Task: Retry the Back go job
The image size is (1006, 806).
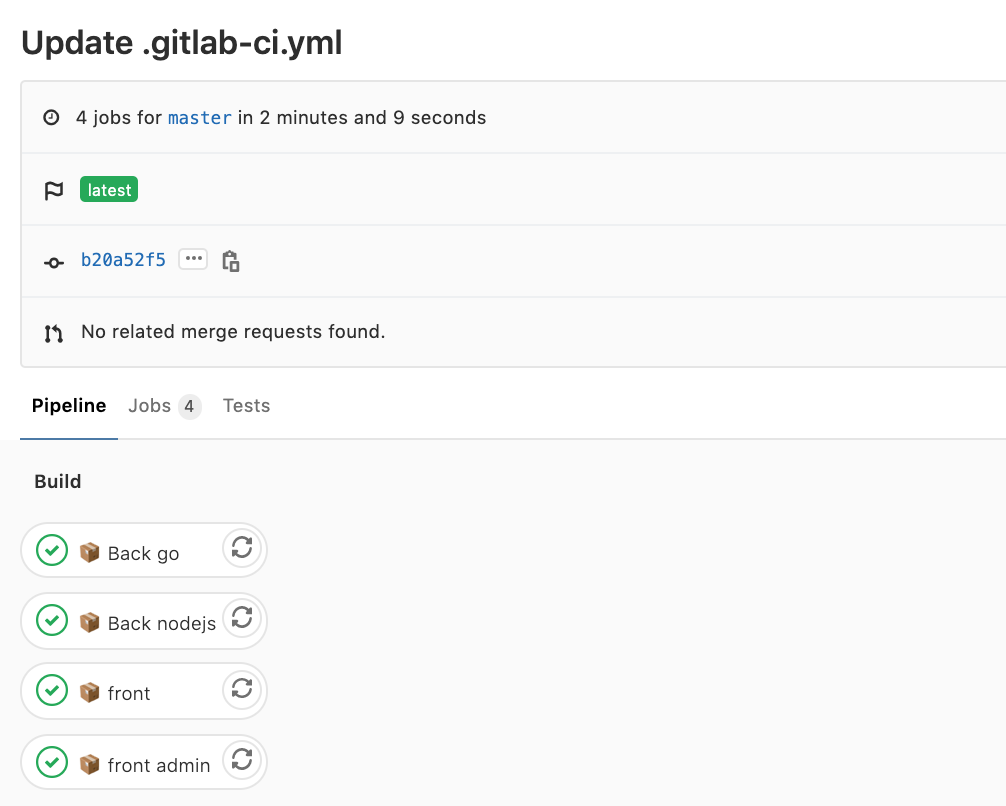Action: (x=242, y=548)
